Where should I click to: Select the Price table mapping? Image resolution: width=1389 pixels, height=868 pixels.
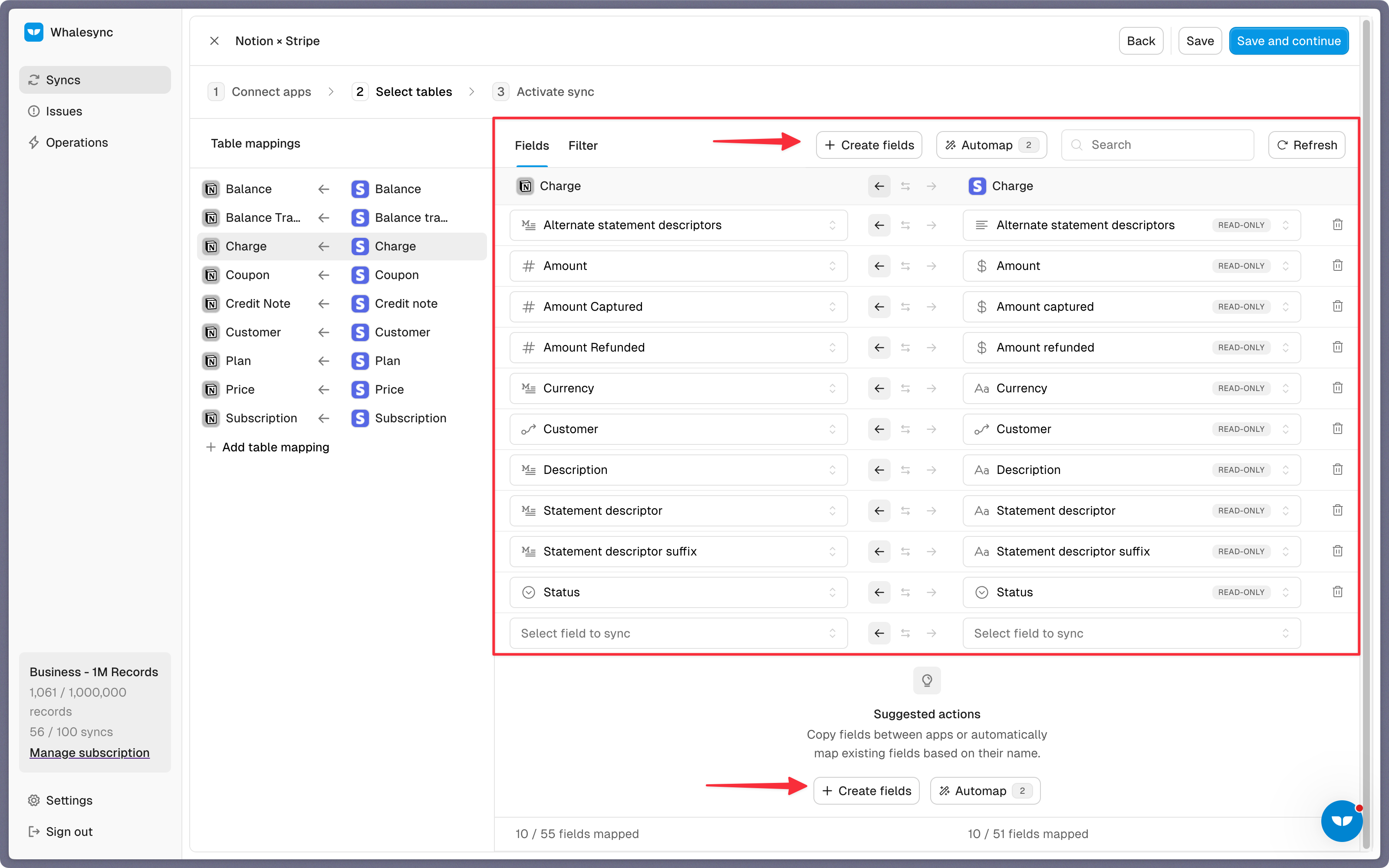pos(342,390)
